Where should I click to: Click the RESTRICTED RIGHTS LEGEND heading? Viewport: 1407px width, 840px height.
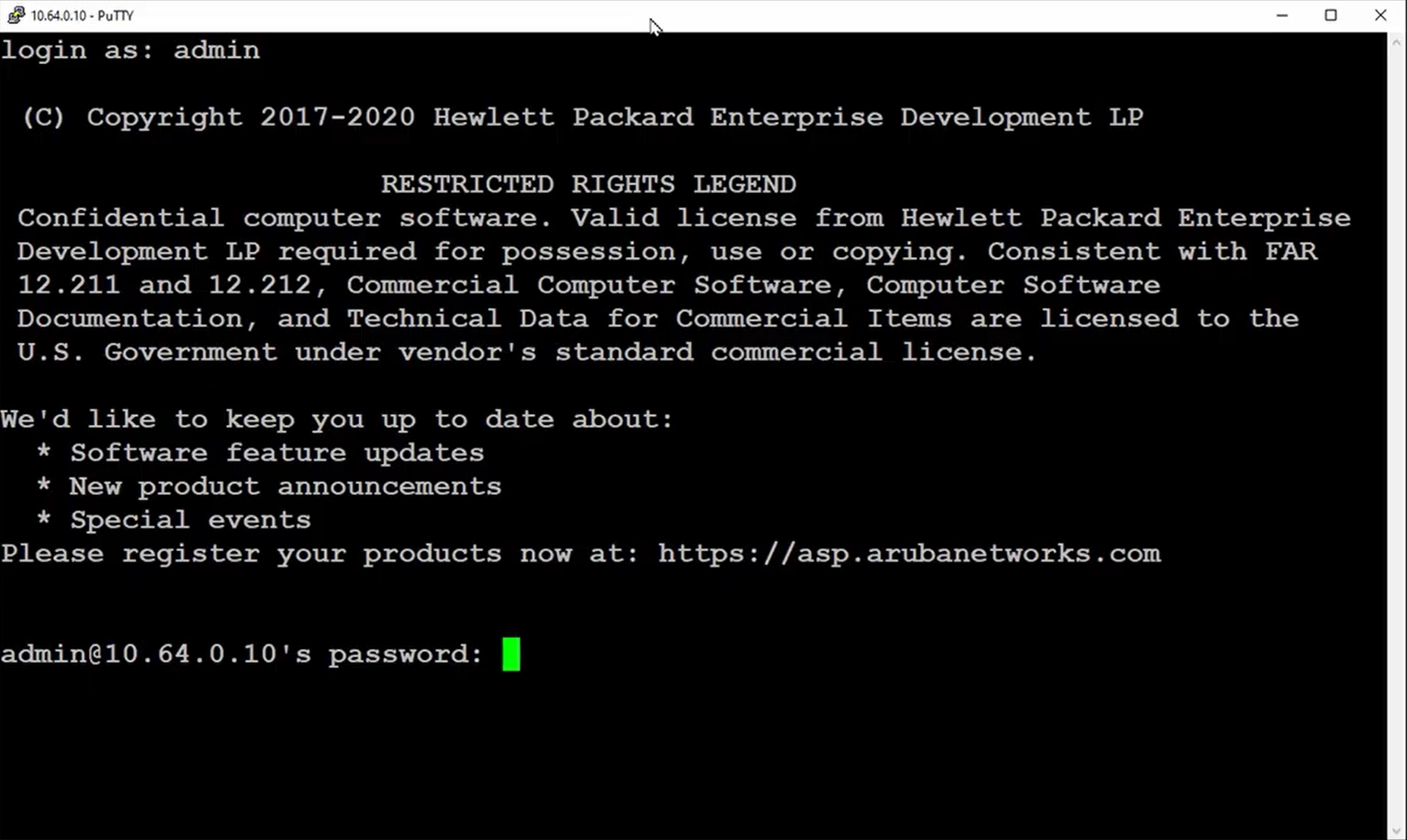coord(588,184)
